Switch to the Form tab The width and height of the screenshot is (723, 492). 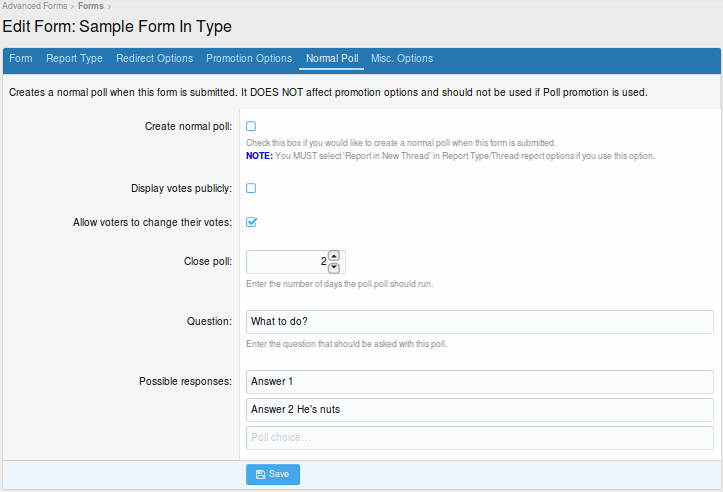coord(21,59)
